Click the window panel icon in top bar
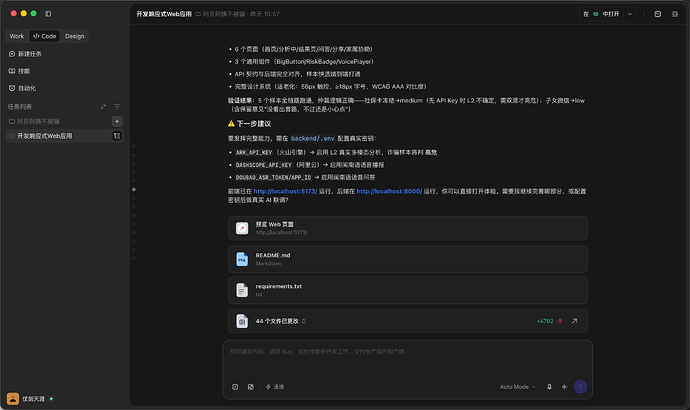This screenshot has height=410, width=690. (657, 14)
